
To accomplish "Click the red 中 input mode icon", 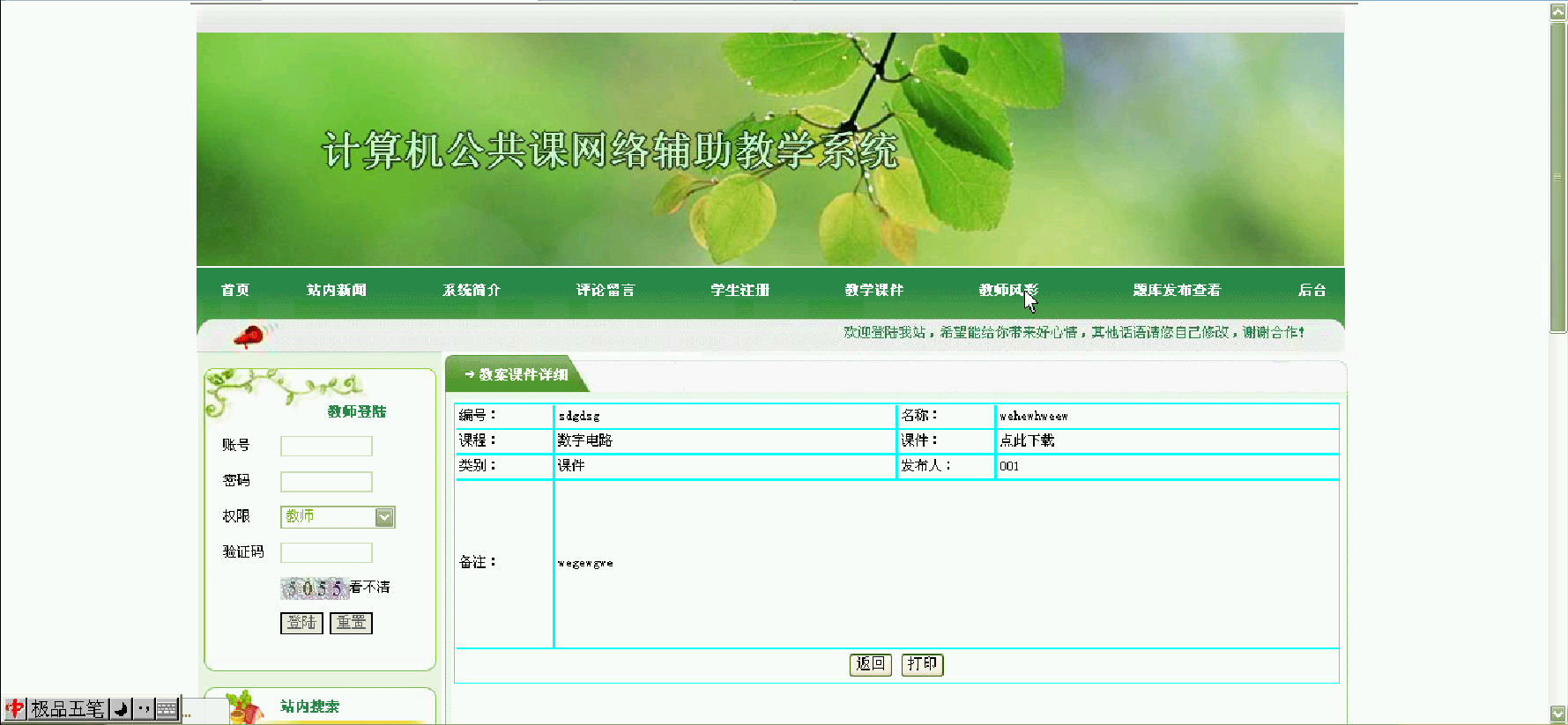I will (15, 708).
